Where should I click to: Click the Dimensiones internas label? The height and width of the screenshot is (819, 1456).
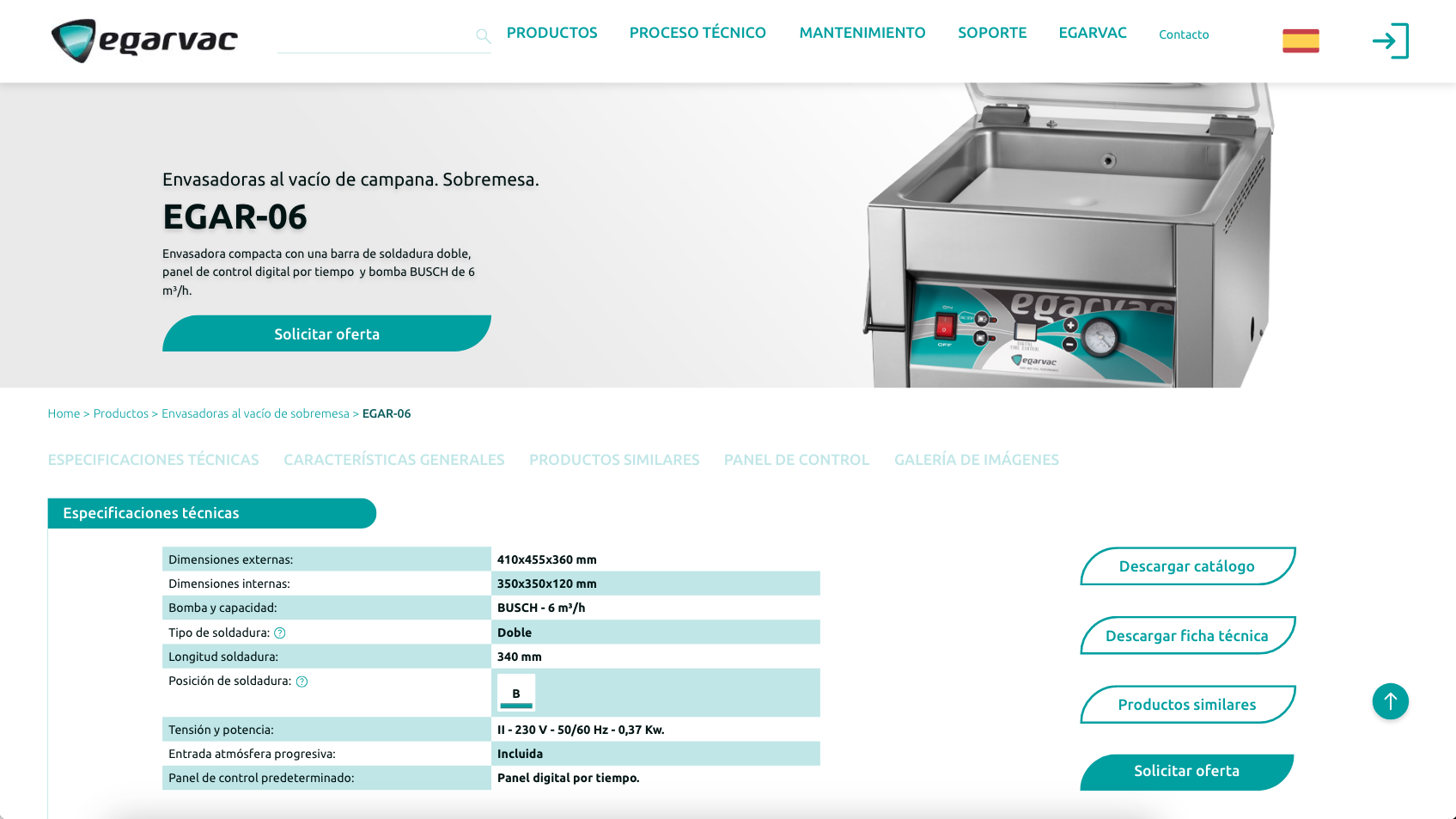click(x=229, y=584)
